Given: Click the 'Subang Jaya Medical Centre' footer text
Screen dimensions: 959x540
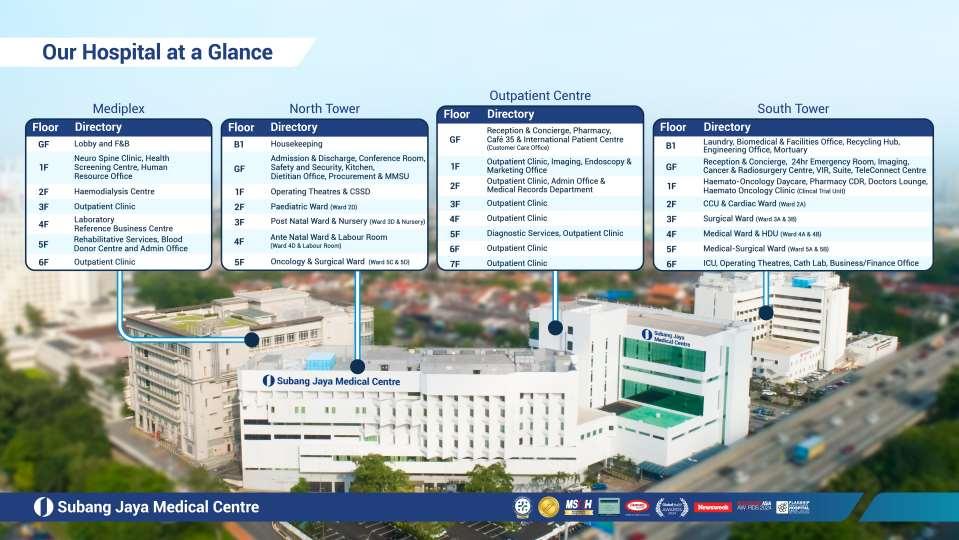Looking at the screenshot, I should coord(158,507).
